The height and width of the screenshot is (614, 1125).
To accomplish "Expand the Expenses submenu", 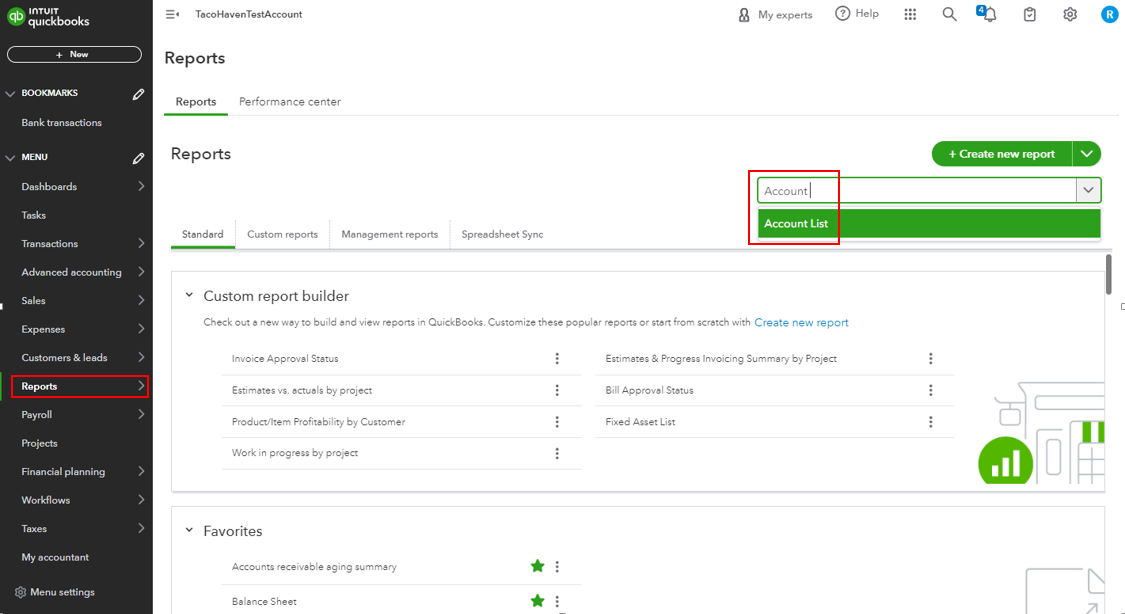I will 141,329.
